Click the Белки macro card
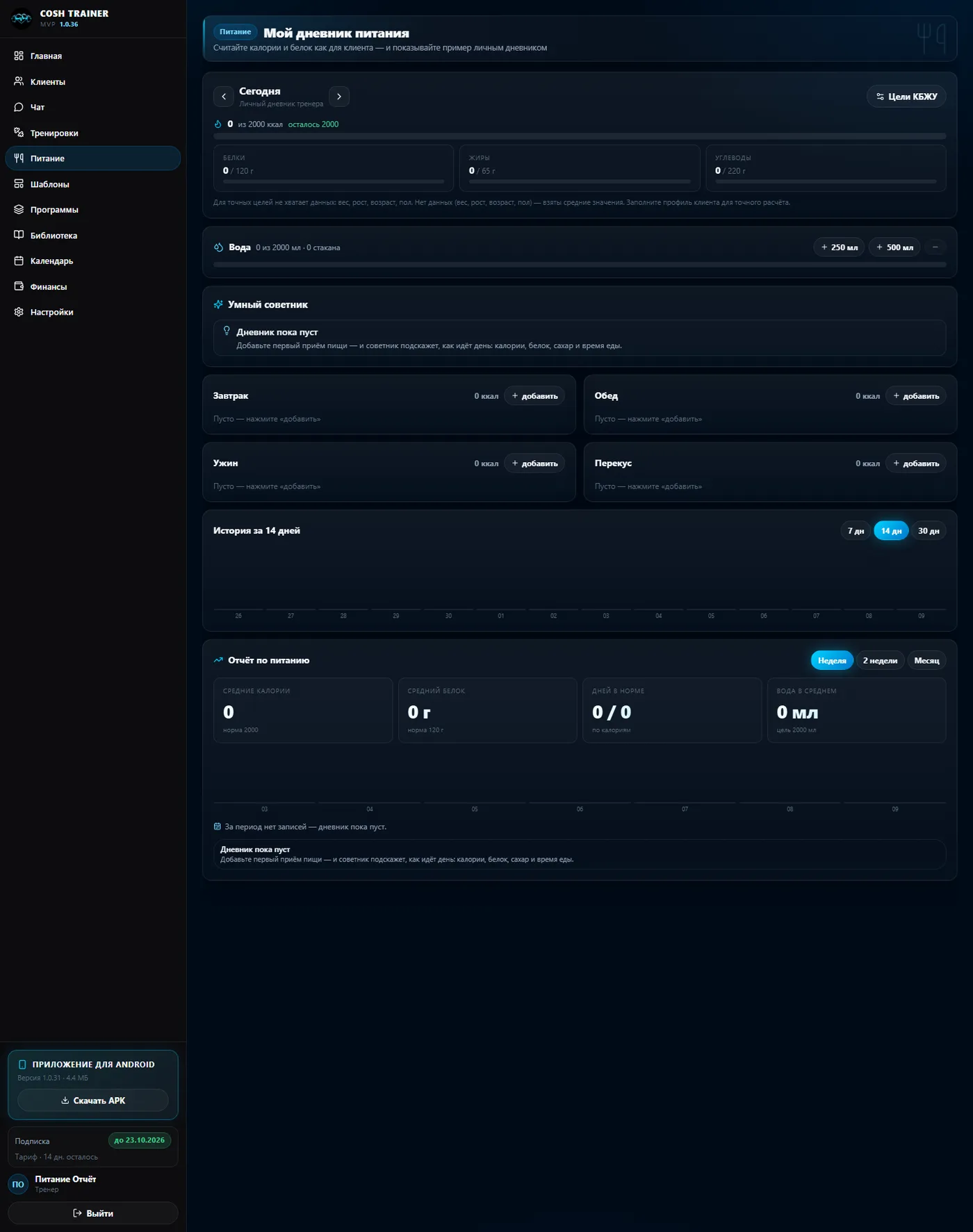This screenshot has width=973, height=1232. click(334, 168)
